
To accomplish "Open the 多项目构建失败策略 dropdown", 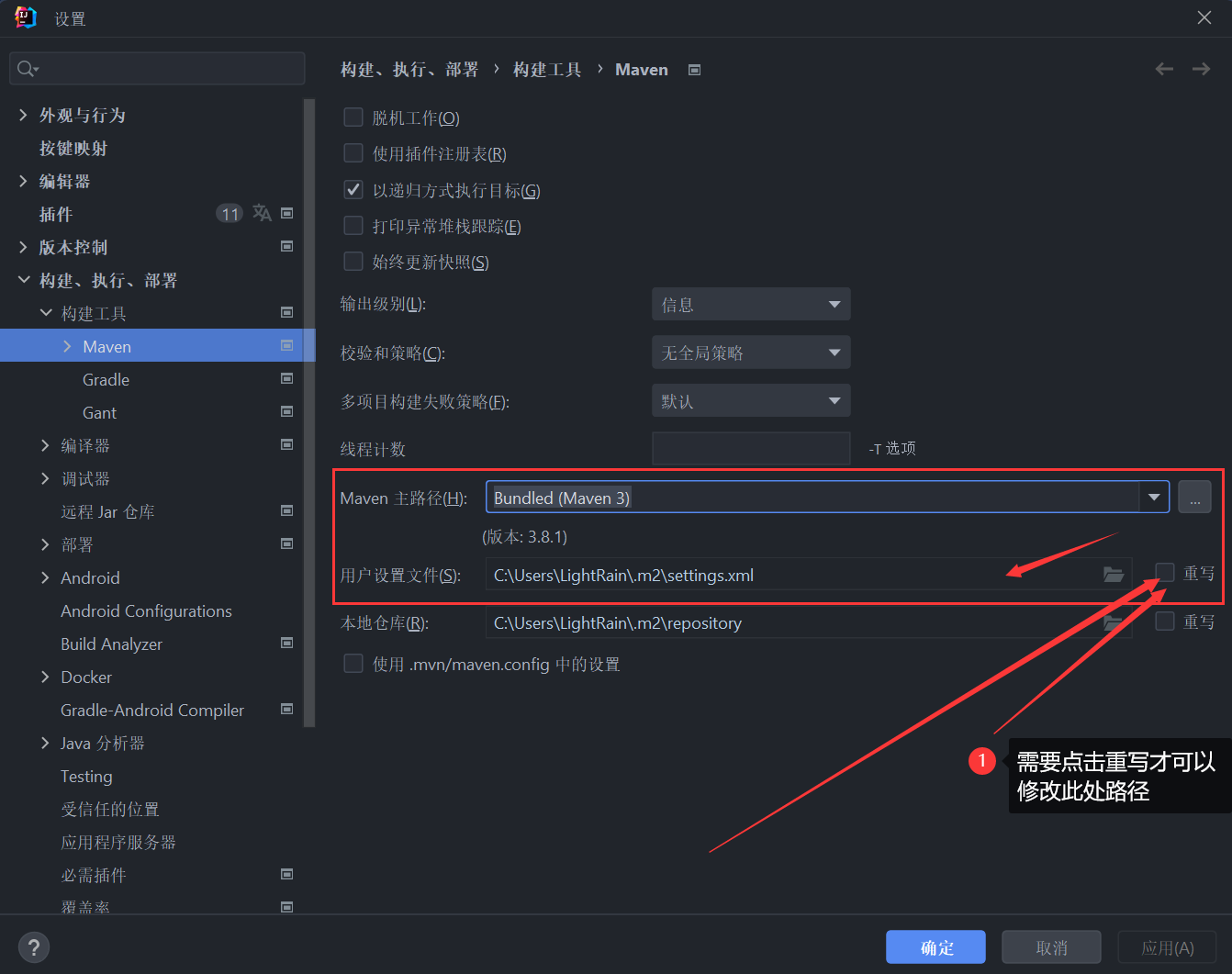I will coord(751,401).
